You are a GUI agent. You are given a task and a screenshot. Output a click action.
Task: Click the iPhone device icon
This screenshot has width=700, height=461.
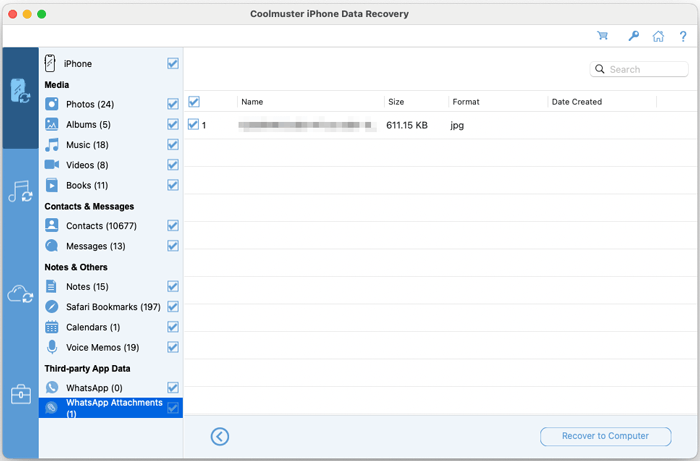(50, 63)
